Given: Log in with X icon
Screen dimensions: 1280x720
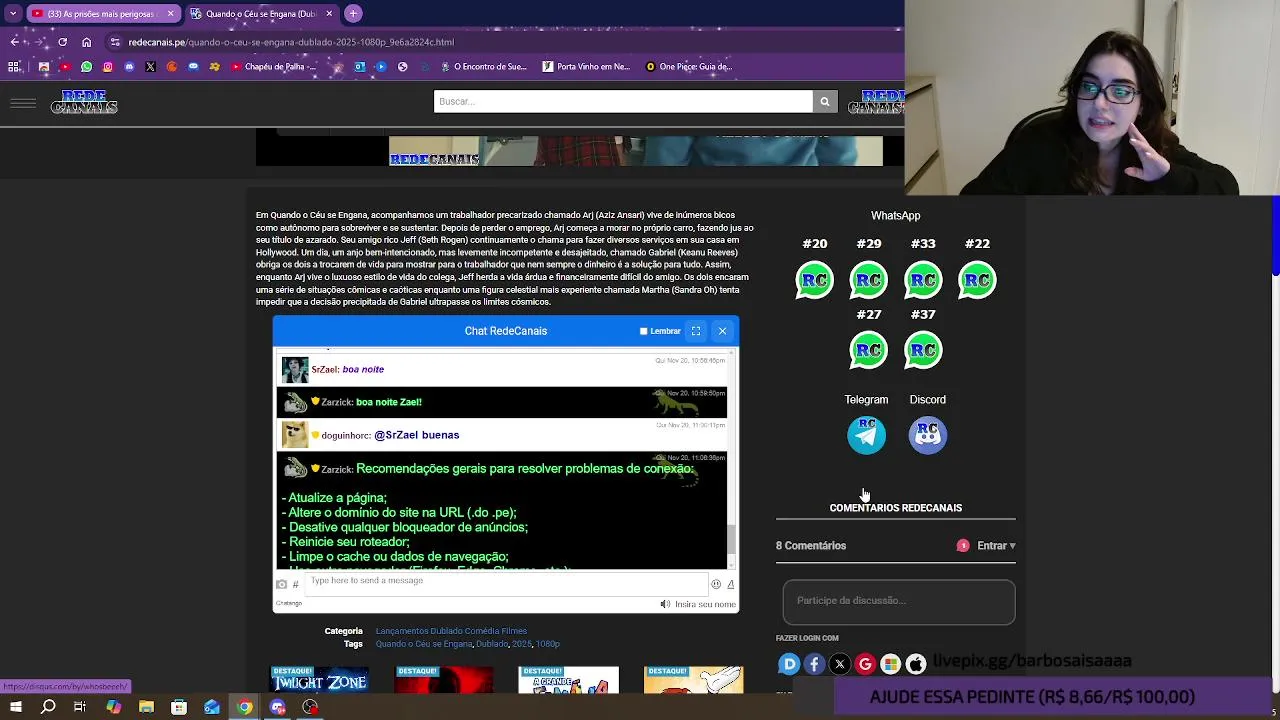Looking at the screenshot, I should point(840,663).
